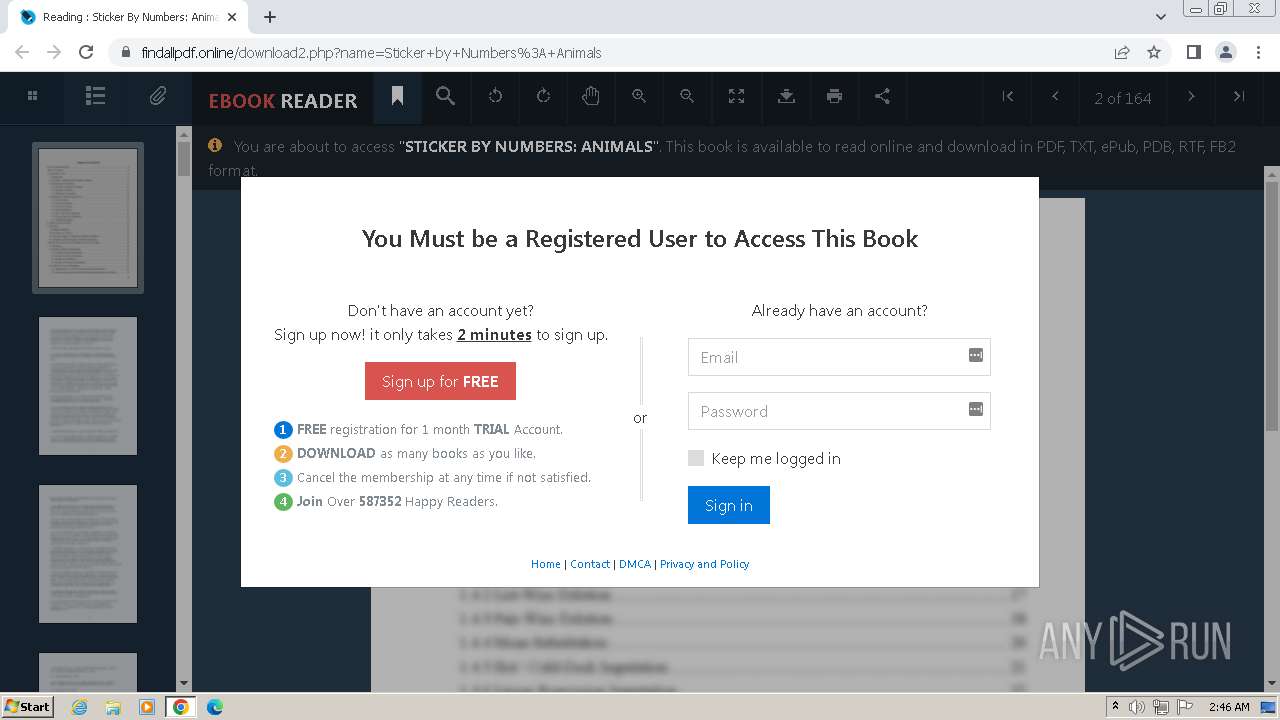Open Chrome side panel
This screenshot has width=1280, height=720.
coord(1193,52)
